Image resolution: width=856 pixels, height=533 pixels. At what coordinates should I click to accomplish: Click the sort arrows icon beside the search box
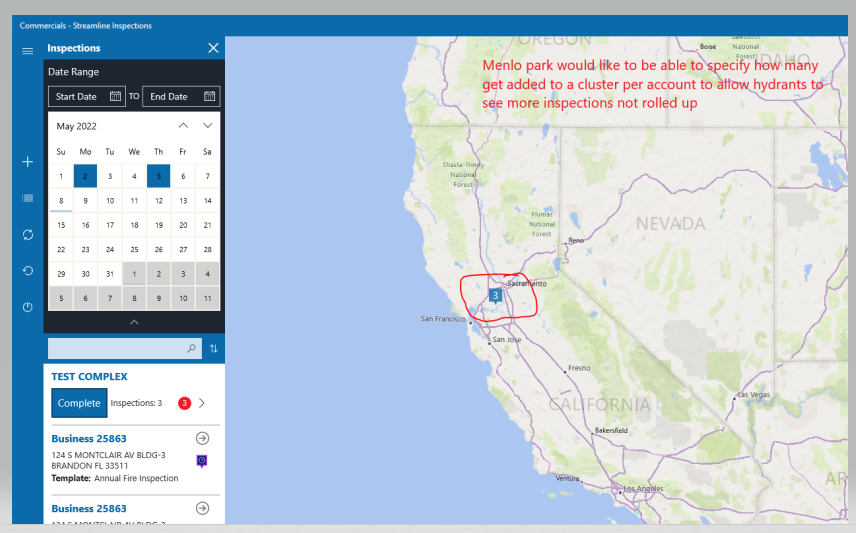212,349
